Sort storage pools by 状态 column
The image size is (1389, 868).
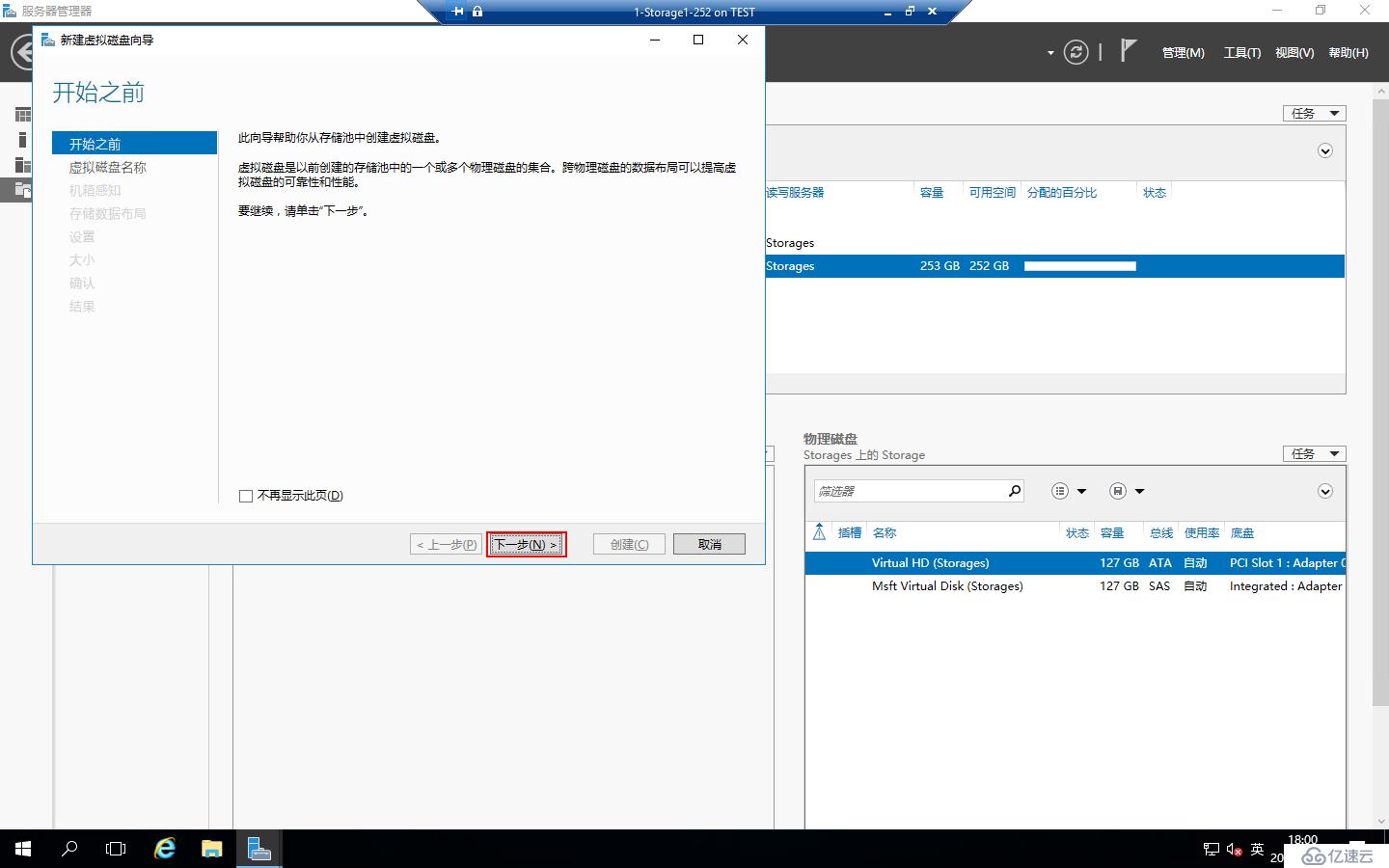click(x=1155, y=192)
